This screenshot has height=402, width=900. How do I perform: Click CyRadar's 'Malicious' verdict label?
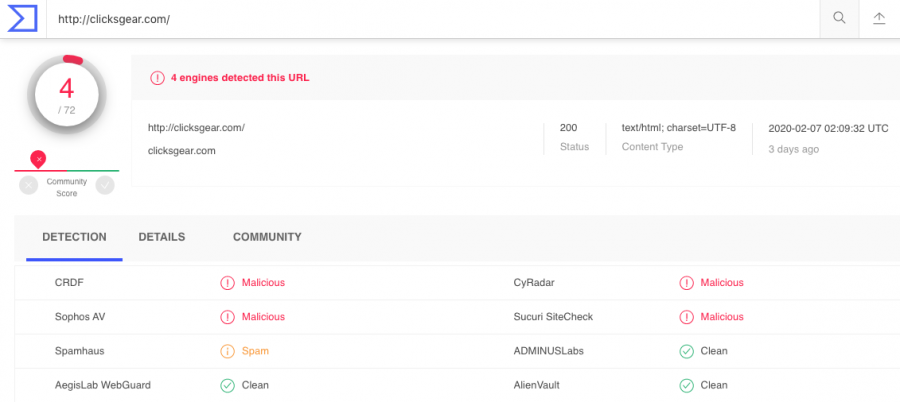point(721,283)
